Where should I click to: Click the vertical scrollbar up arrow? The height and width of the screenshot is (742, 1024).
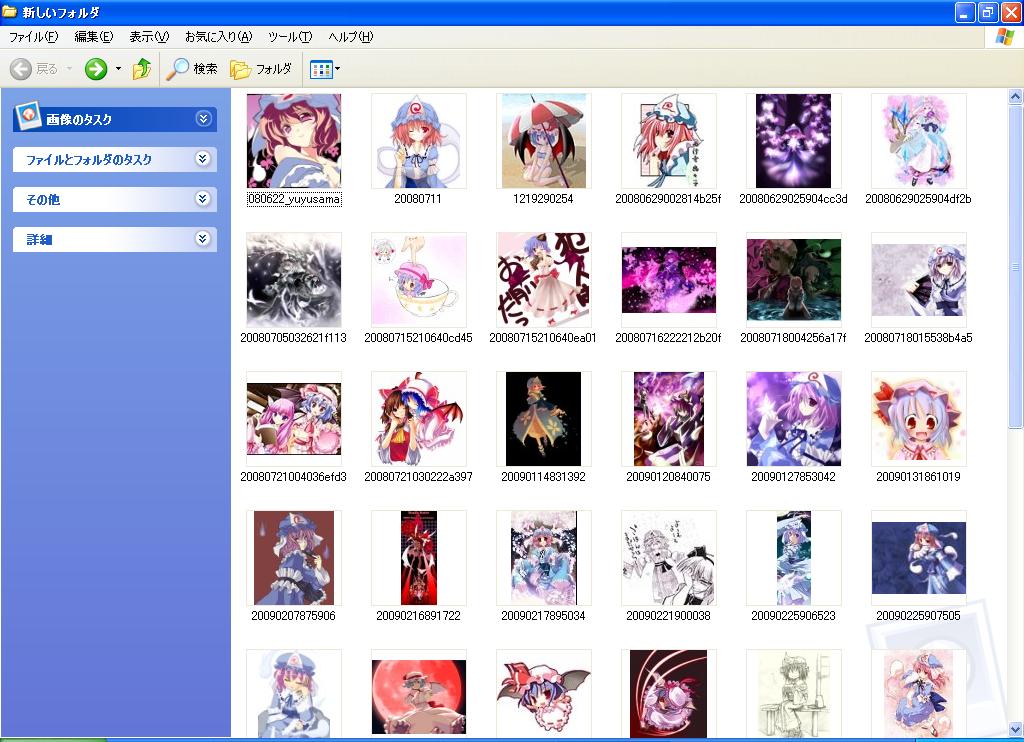(1015, 97)
